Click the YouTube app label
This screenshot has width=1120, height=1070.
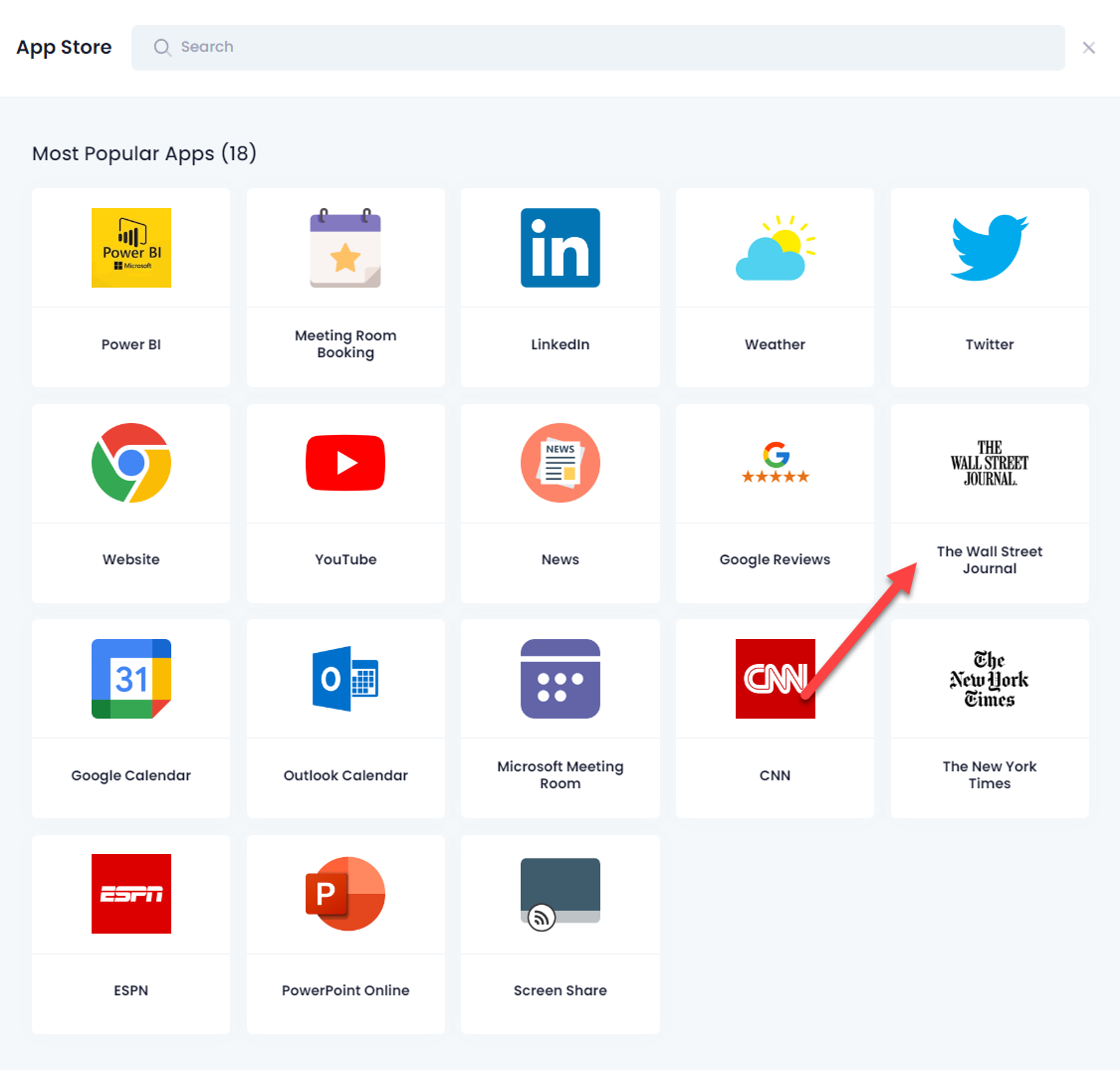tap(345, 559)
